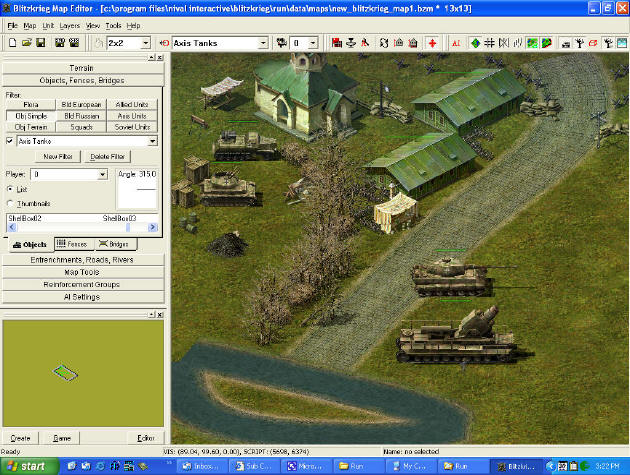Open the Windows start button
The height and width of the screenshot is (475, 630).
(x=29, y=466)
